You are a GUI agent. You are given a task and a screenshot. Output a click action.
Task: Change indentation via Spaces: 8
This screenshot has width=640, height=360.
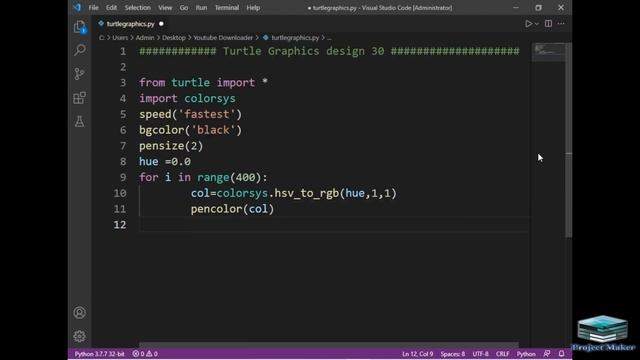click(x=453, y=354)
